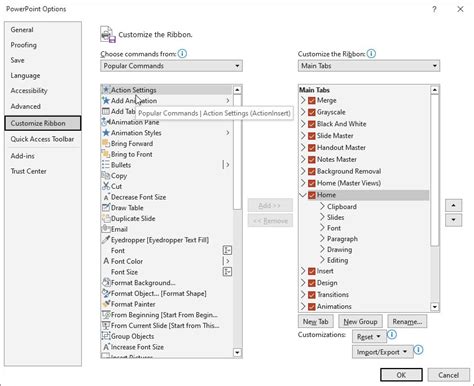Select the Action Settings command row
This screenshot has width=474, height=386.
click(x=167, y=90)
